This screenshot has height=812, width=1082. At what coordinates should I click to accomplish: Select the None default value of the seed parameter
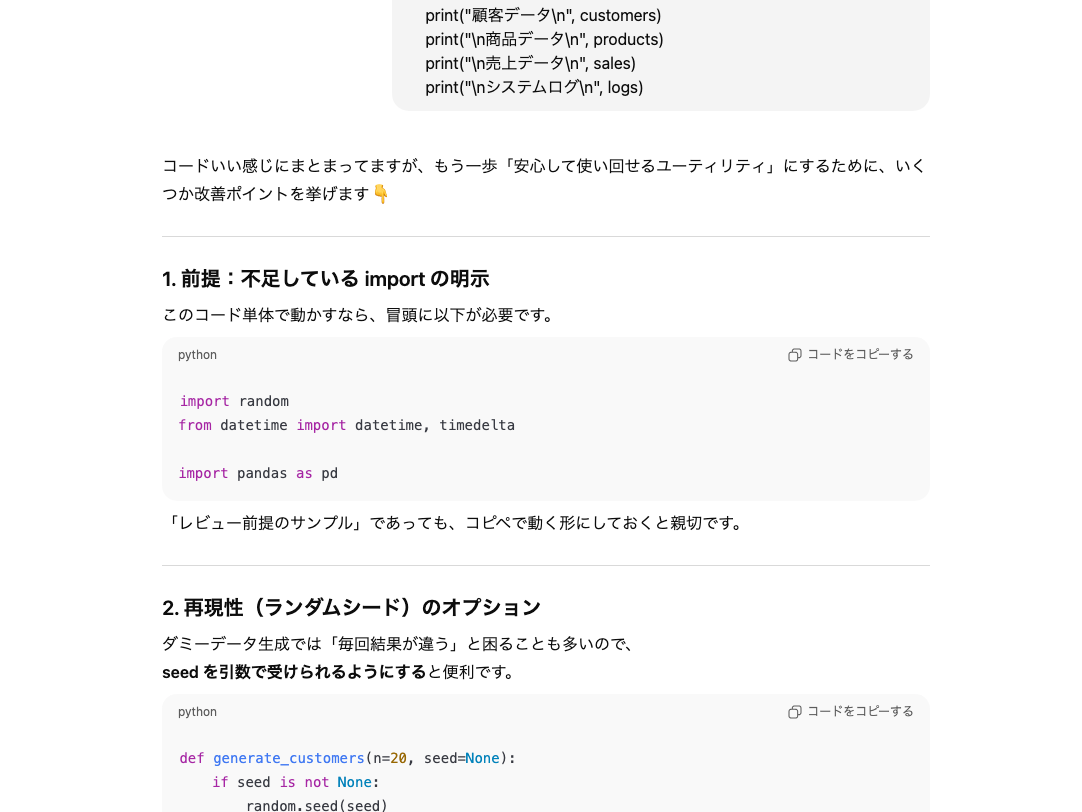tap(482, 758)
